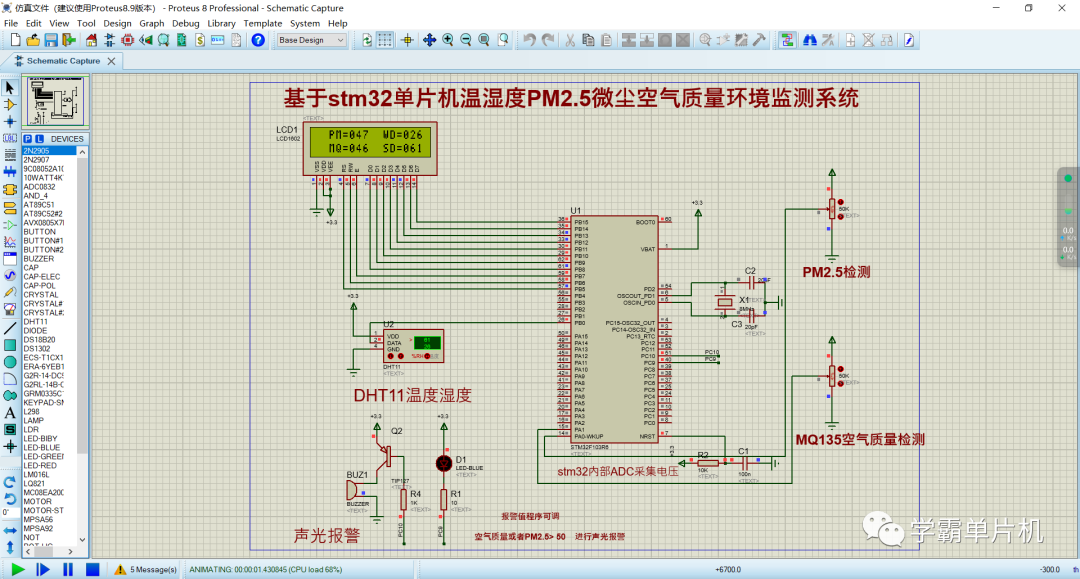
Task: Close the Schematic Capture tab
Action: click(112, 61)
